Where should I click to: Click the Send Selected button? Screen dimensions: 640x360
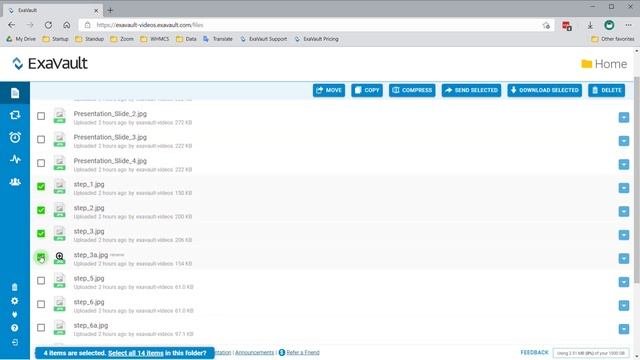tap(471, 90)
